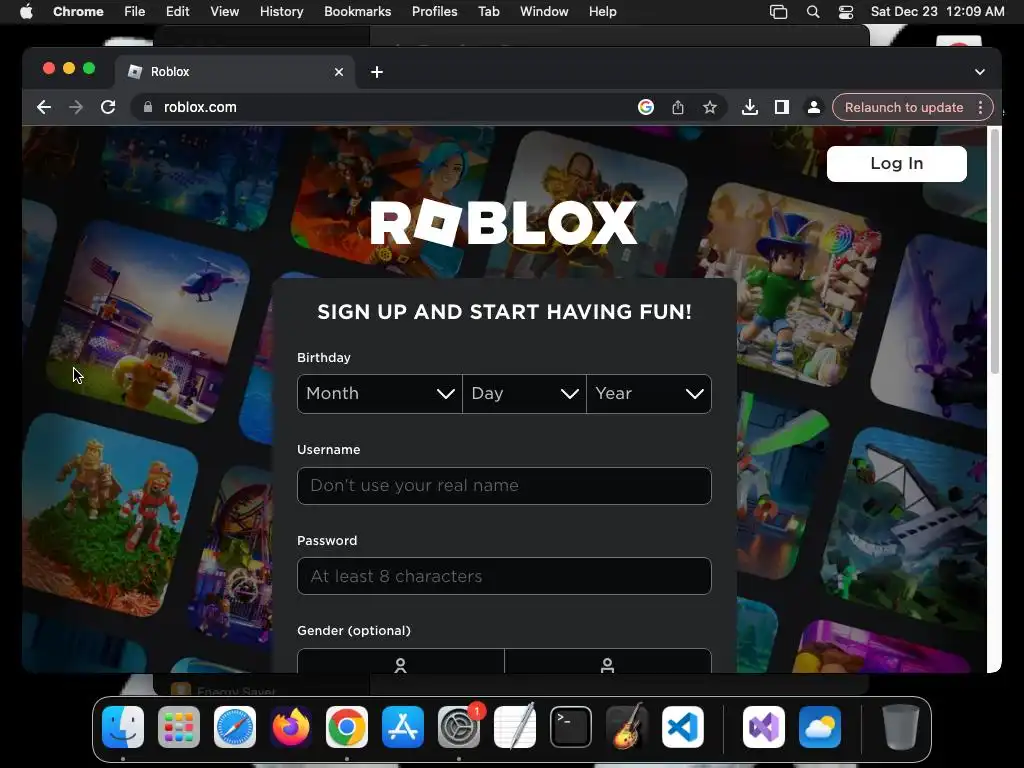
Task: Toggle the Chrome side panel
Action: 782,107
